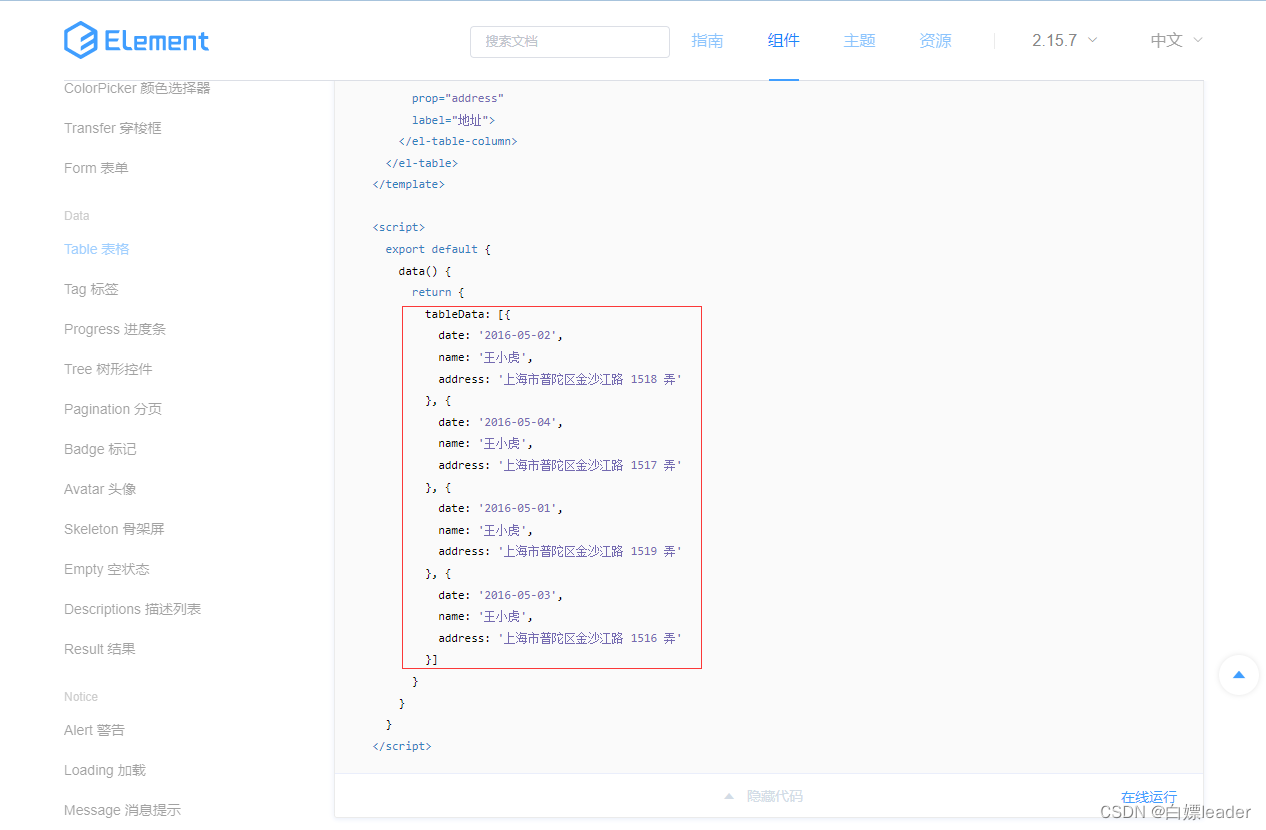
Task: Open the 主题 nav tab
Action: coord(859,41)
